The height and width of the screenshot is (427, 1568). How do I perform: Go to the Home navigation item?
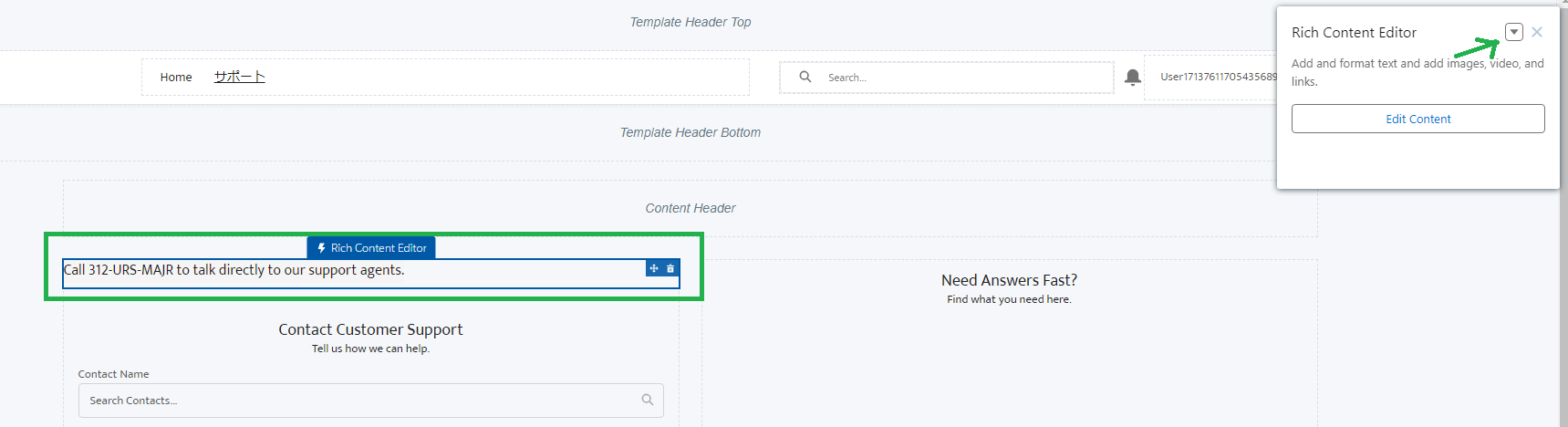(176, 78)
